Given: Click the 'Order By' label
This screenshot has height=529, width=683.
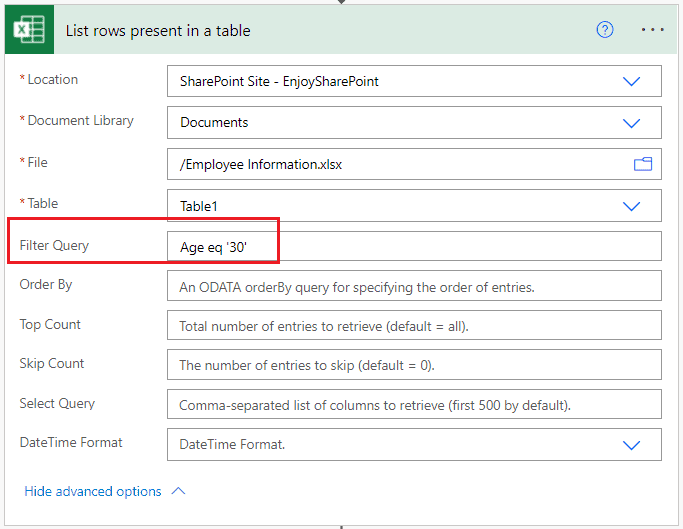Looking at the screenshot, I should pos(46,285).
